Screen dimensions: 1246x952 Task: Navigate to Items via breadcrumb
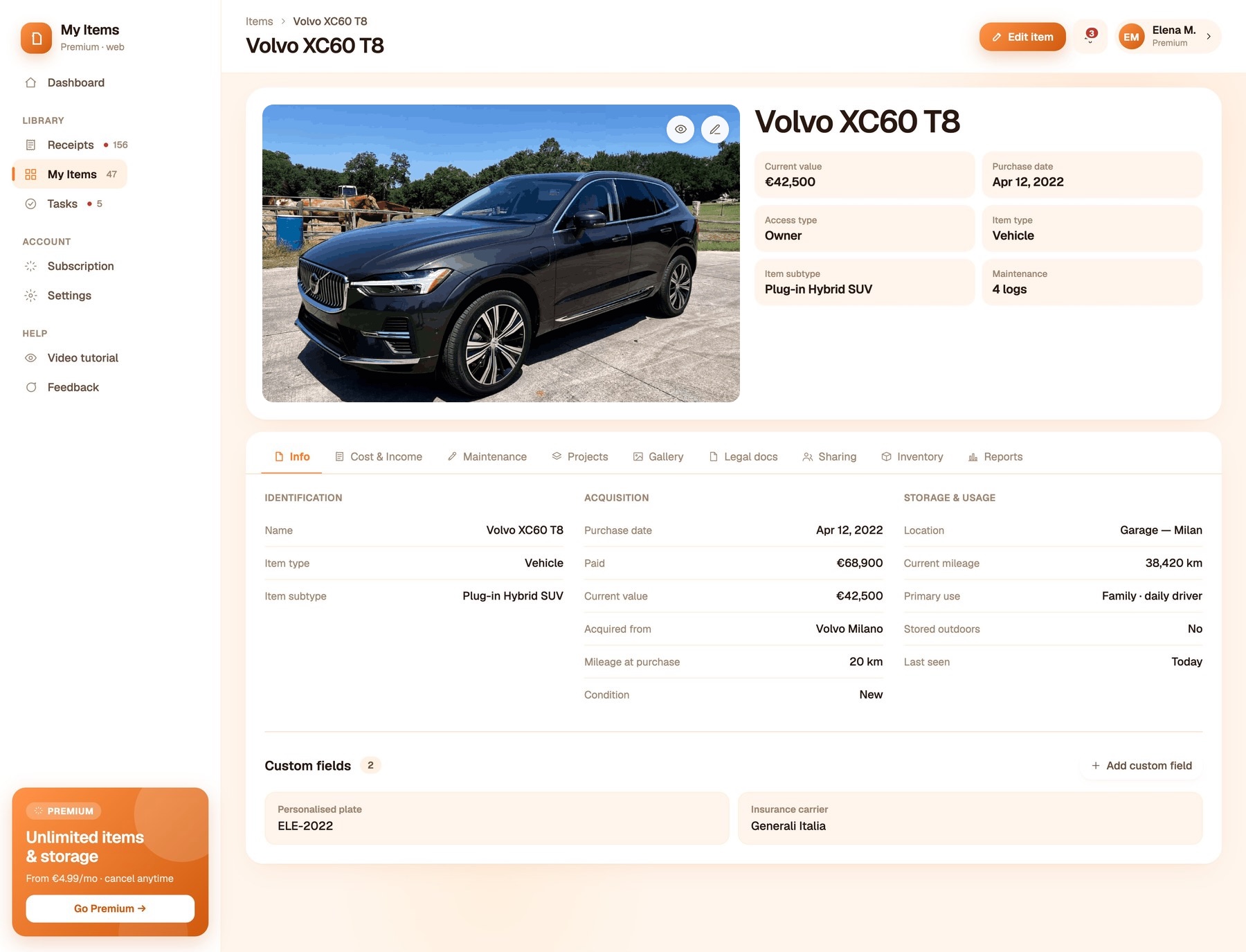[x=259, y=21]
